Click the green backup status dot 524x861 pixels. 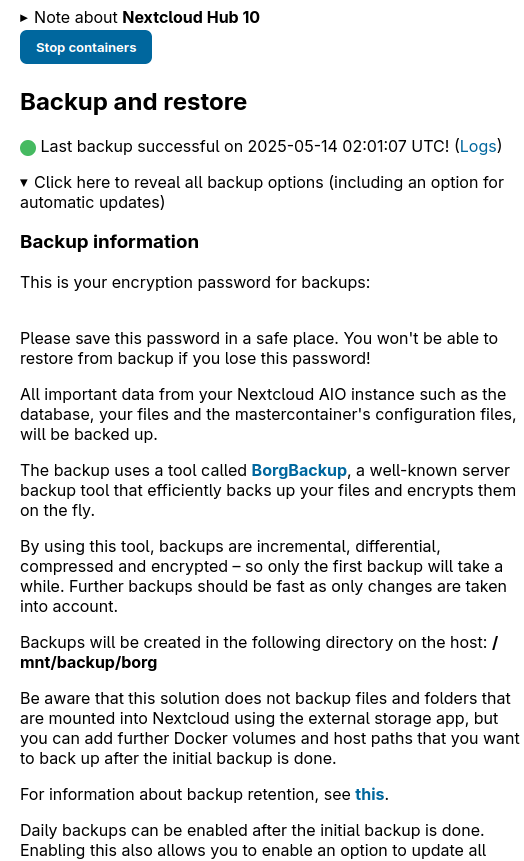(28, 147)
